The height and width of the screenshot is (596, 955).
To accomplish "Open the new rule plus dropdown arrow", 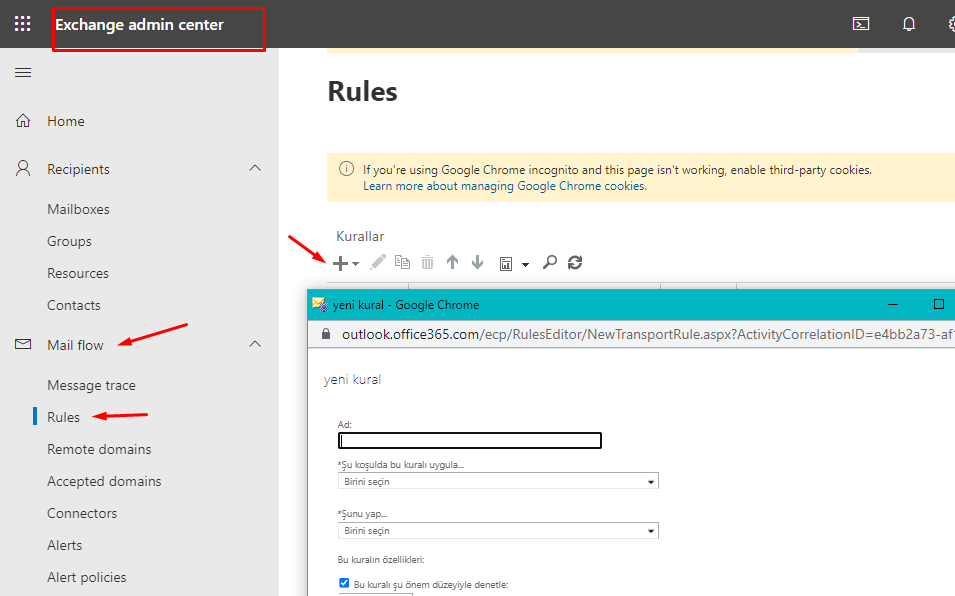I will click(356, 264).
